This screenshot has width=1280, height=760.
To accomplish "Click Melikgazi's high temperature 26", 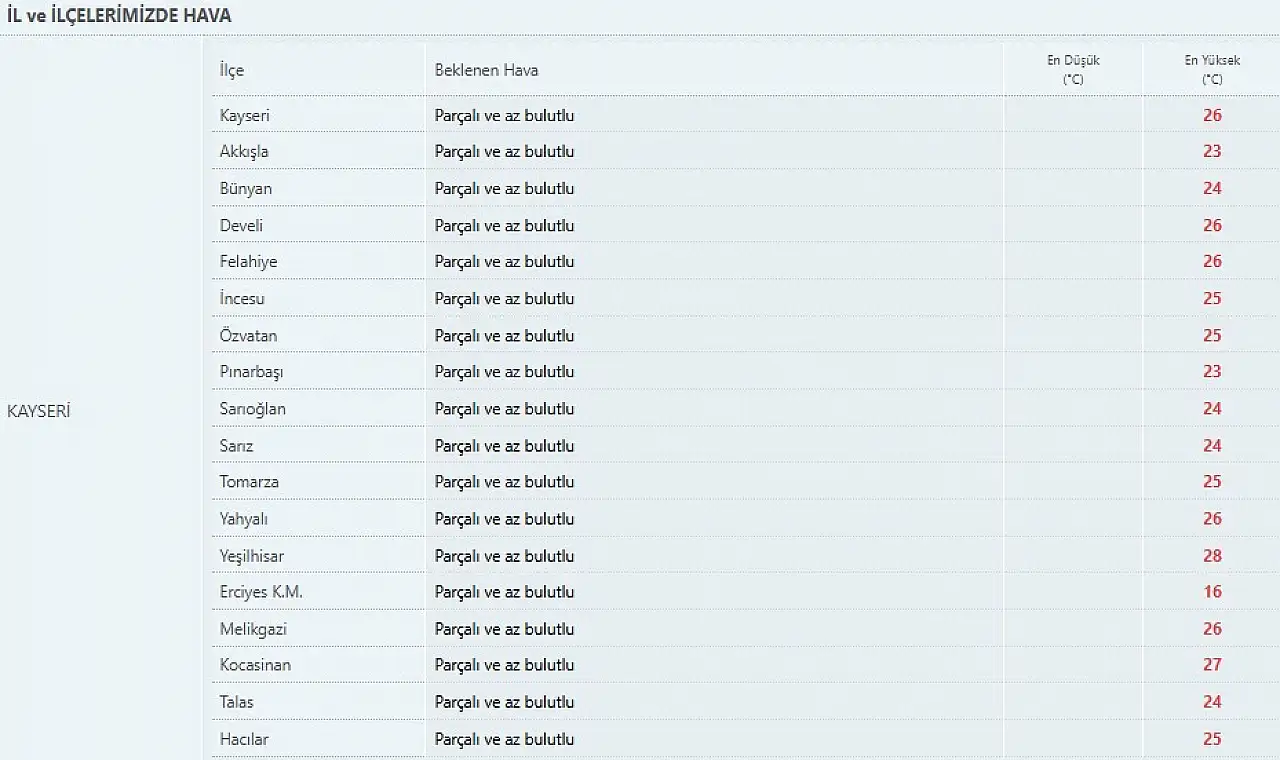I will pos(1212,629).
